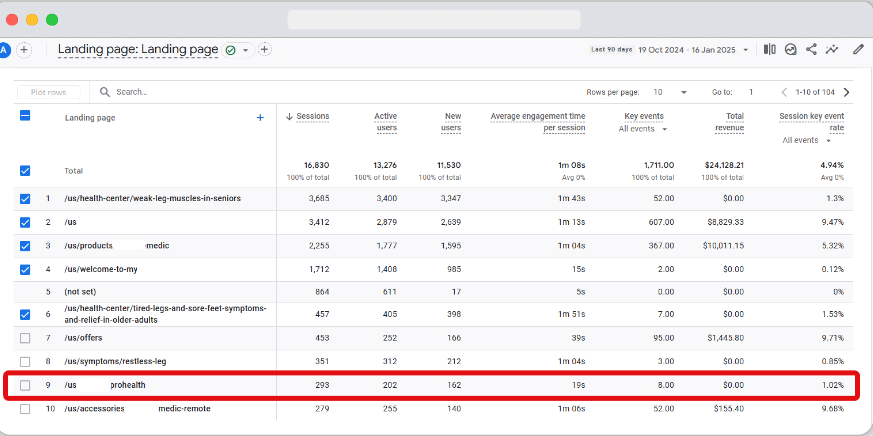Screen dimensions: 873x436
Task: Open Session key event rate All events dropdown
Action: click(807, 140)
